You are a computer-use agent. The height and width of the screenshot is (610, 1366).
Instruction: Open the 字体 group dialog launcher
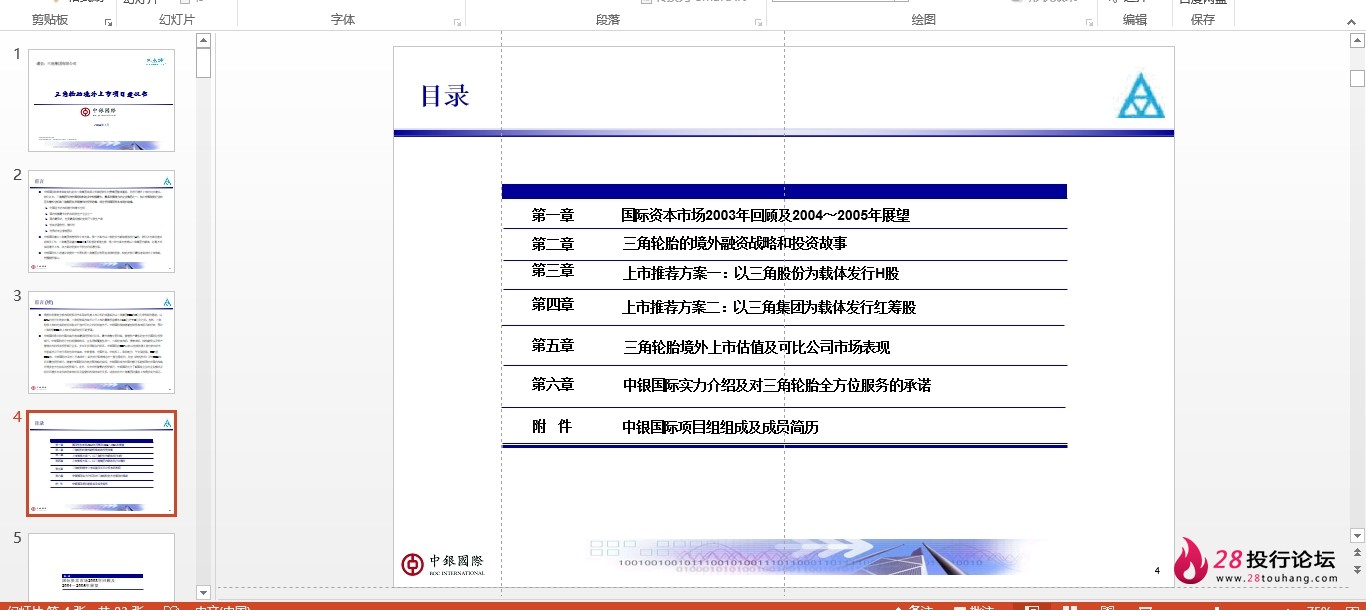[458, 21]
